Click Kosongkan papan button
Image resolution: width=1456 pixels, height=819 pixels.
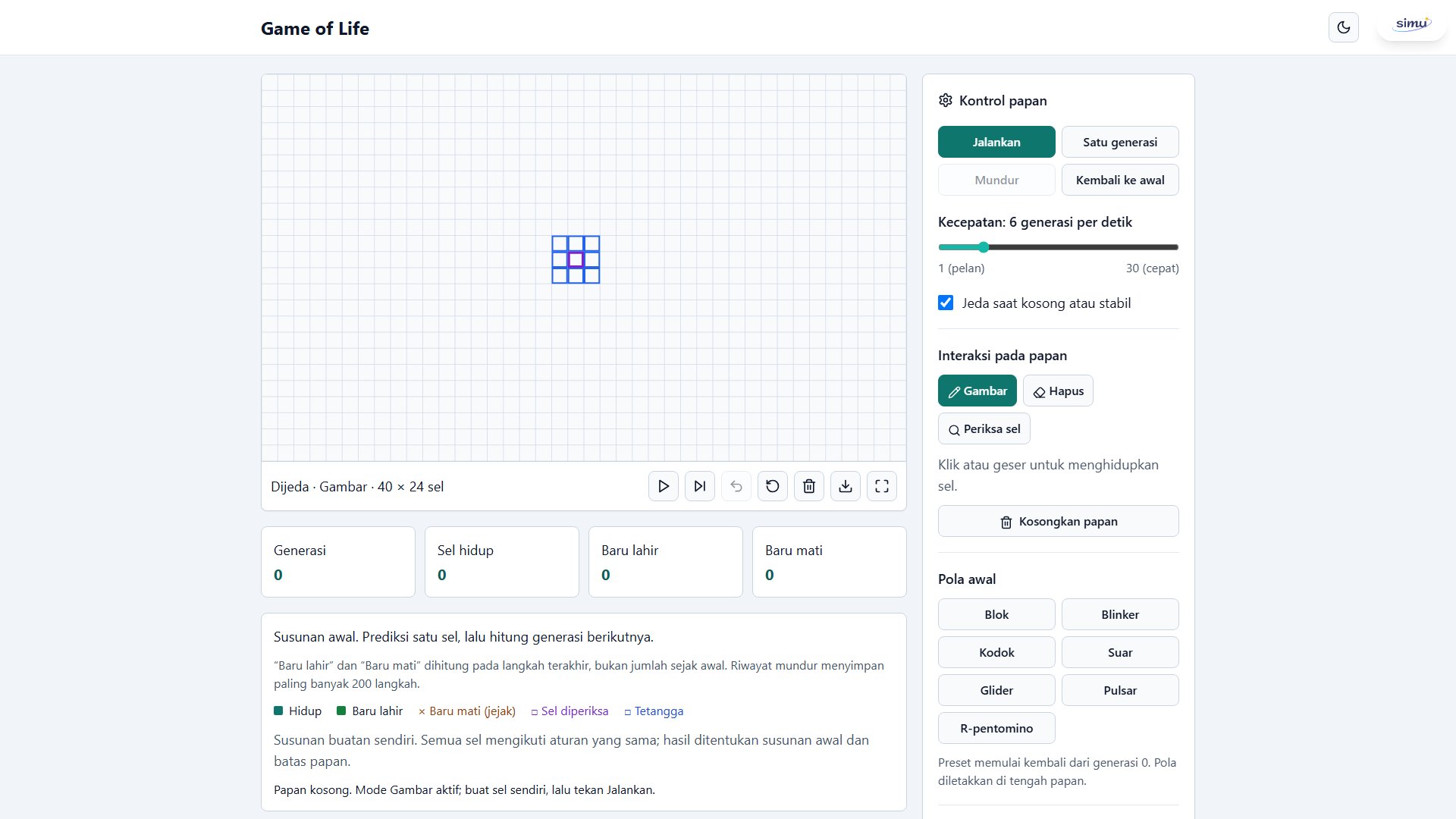[x=1059, y=521]
